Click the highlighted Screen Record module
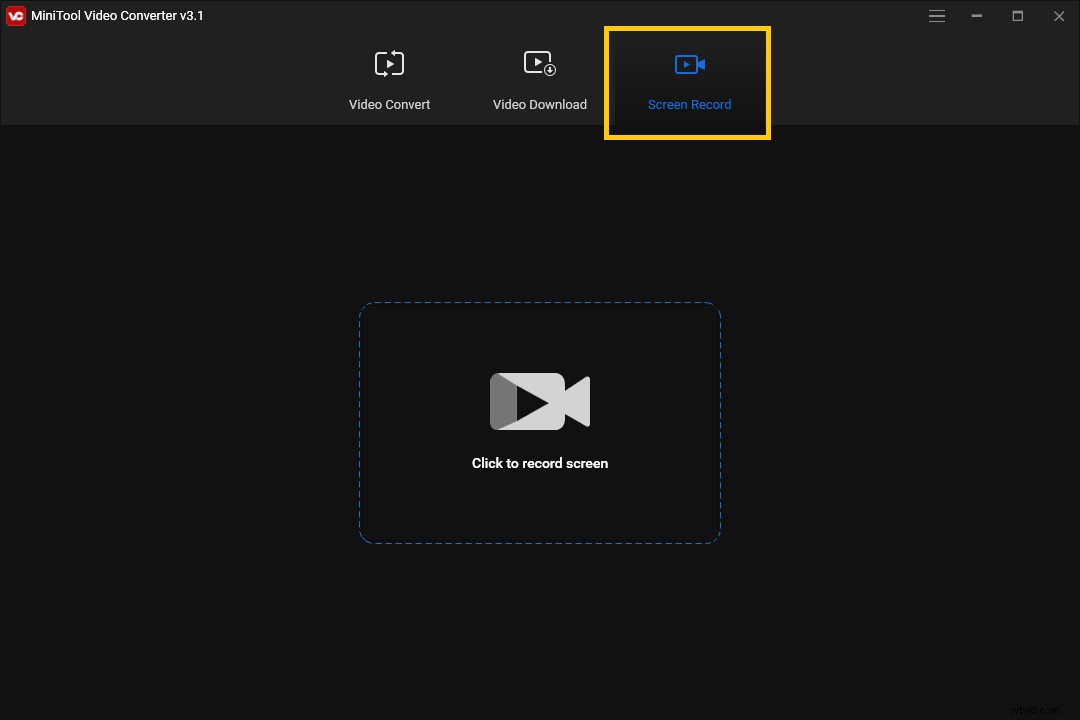 click(688, 83)
